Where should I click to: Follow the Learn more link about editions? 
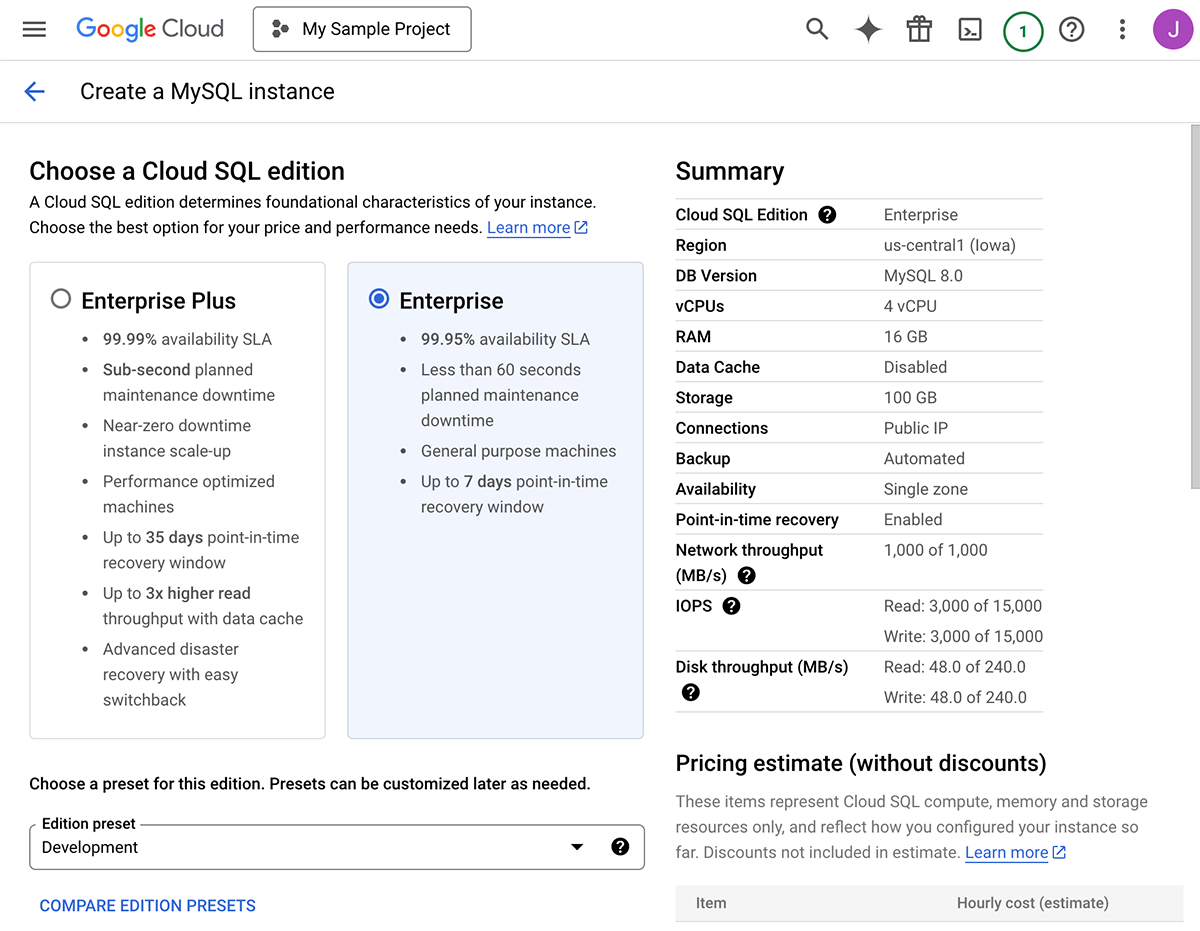point(537,228)
